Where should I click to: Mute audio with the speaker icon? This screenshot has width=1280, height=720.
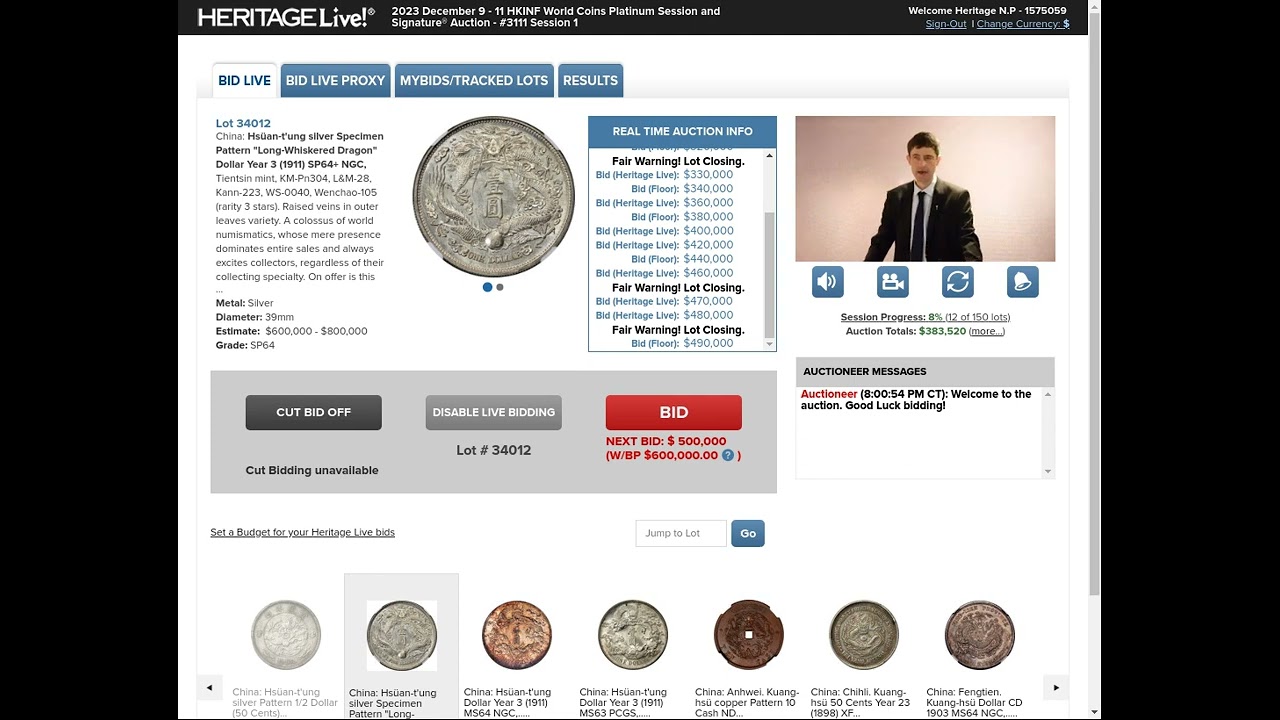coord(828,282)
